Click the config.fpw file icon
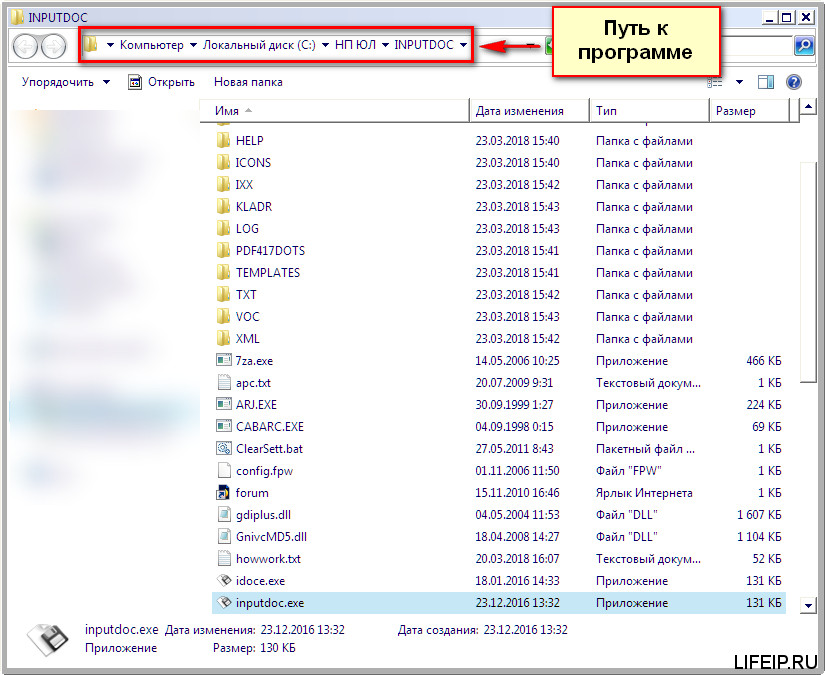 coord(224,470)
